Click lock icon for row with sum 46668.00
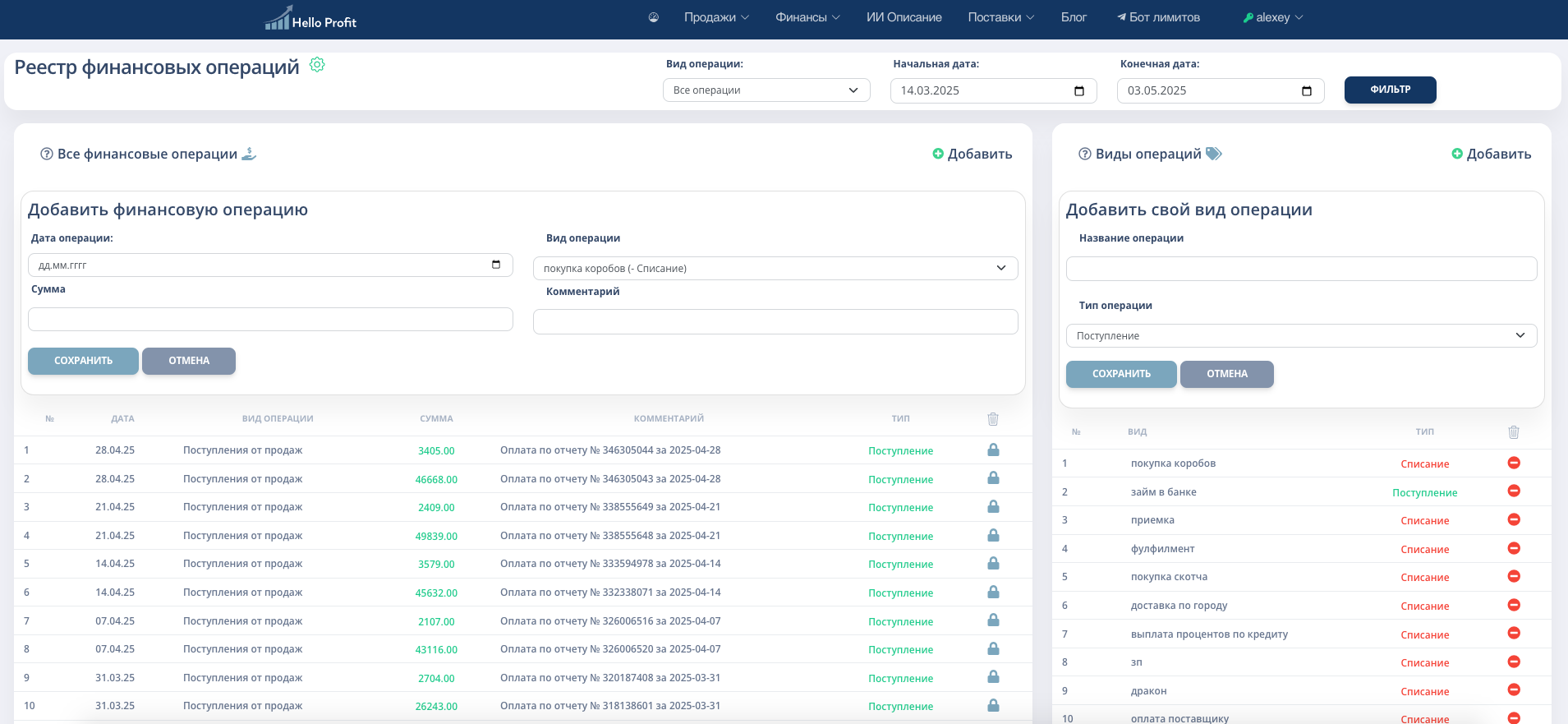This screenshot has width=1568, height=724. 993,478
